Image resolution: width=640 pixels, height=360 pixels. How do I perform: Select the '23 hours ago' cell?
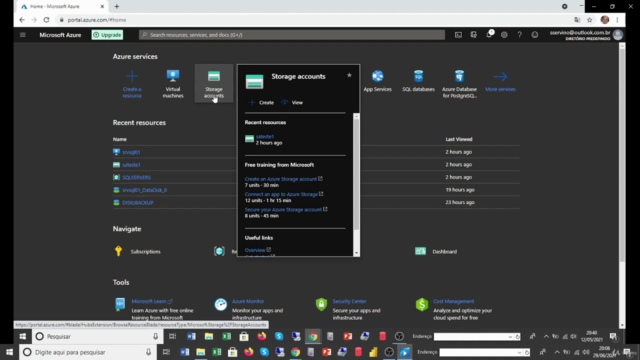coord(460,202)
